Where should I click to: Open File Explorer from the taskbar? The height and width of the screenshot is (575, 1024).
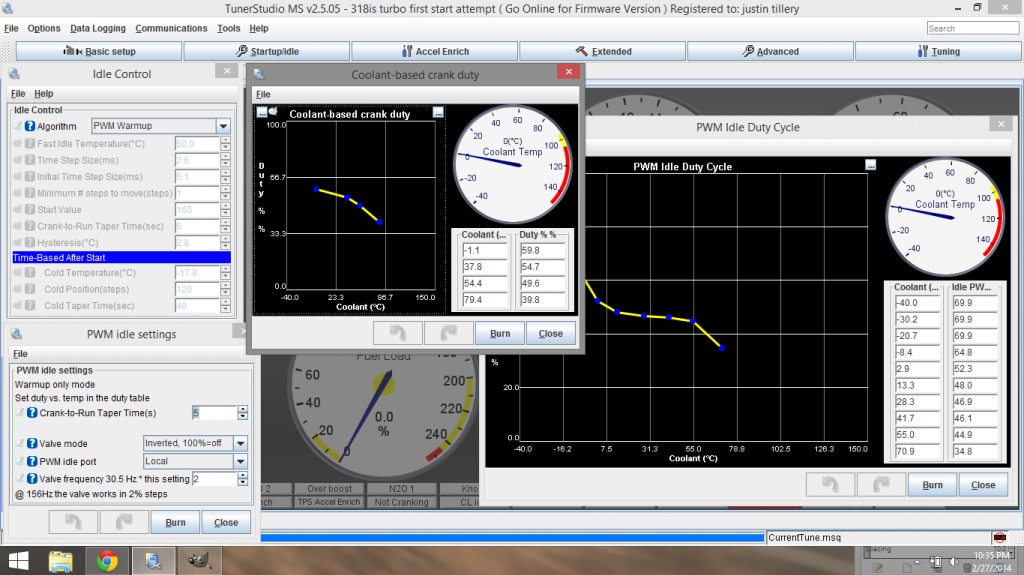[x=61, y=561]
